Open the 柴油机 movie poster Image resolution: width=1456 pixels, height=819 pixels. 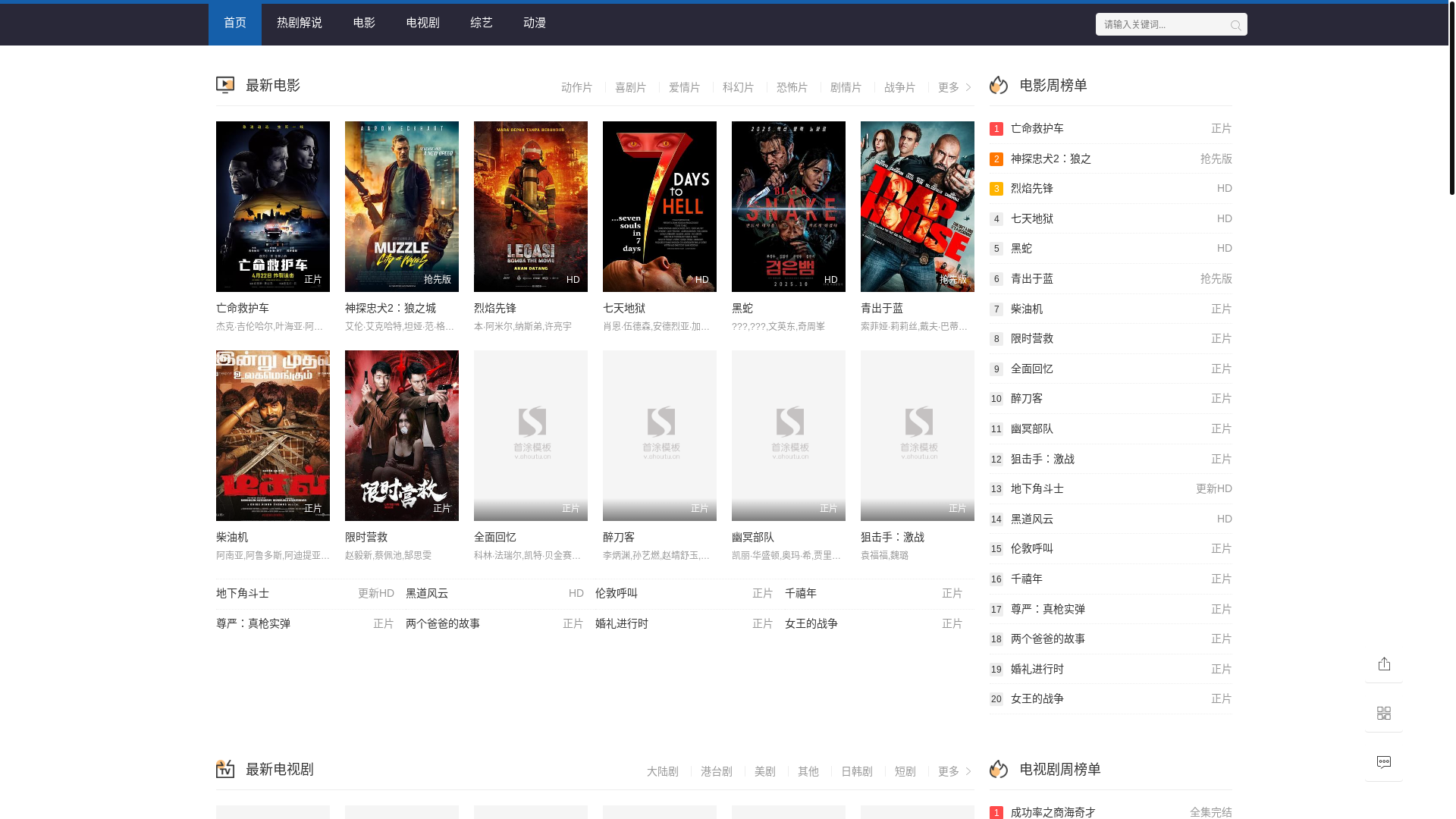point(273,435)
